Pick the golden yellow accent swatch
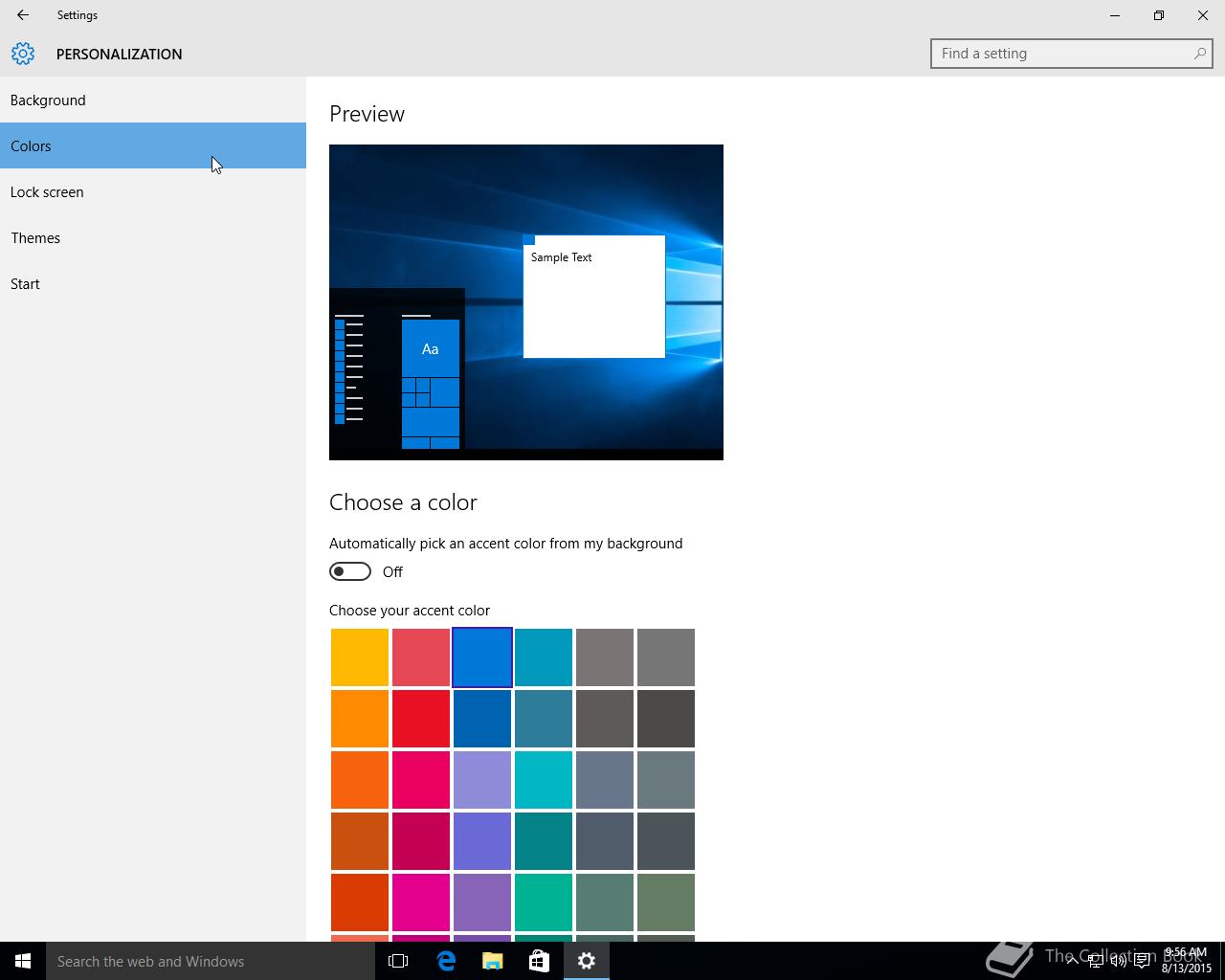Viewport: 1225px width, 980px height. point(360,657)
